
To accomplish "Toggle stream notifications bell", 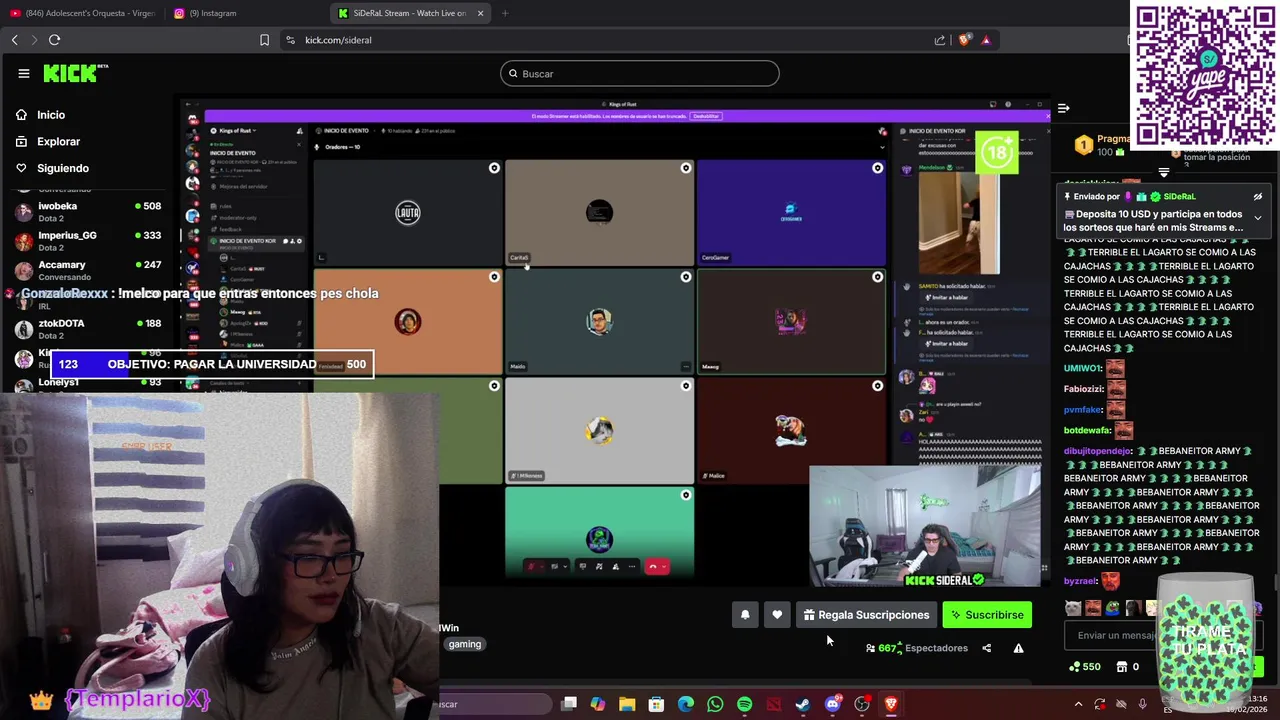I will (x=745, y=615).
